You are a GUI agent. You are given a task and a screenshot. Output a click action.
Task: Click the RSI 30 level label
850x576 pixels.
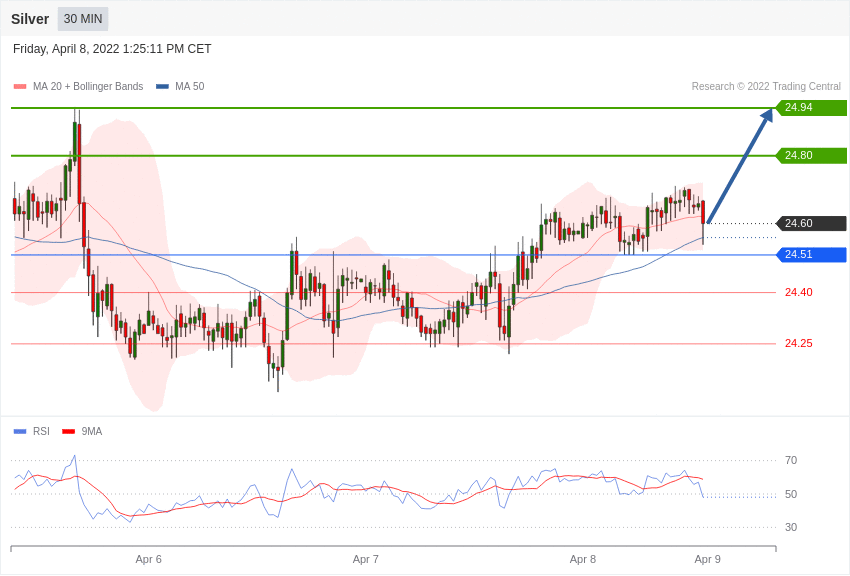coord(791,527)
